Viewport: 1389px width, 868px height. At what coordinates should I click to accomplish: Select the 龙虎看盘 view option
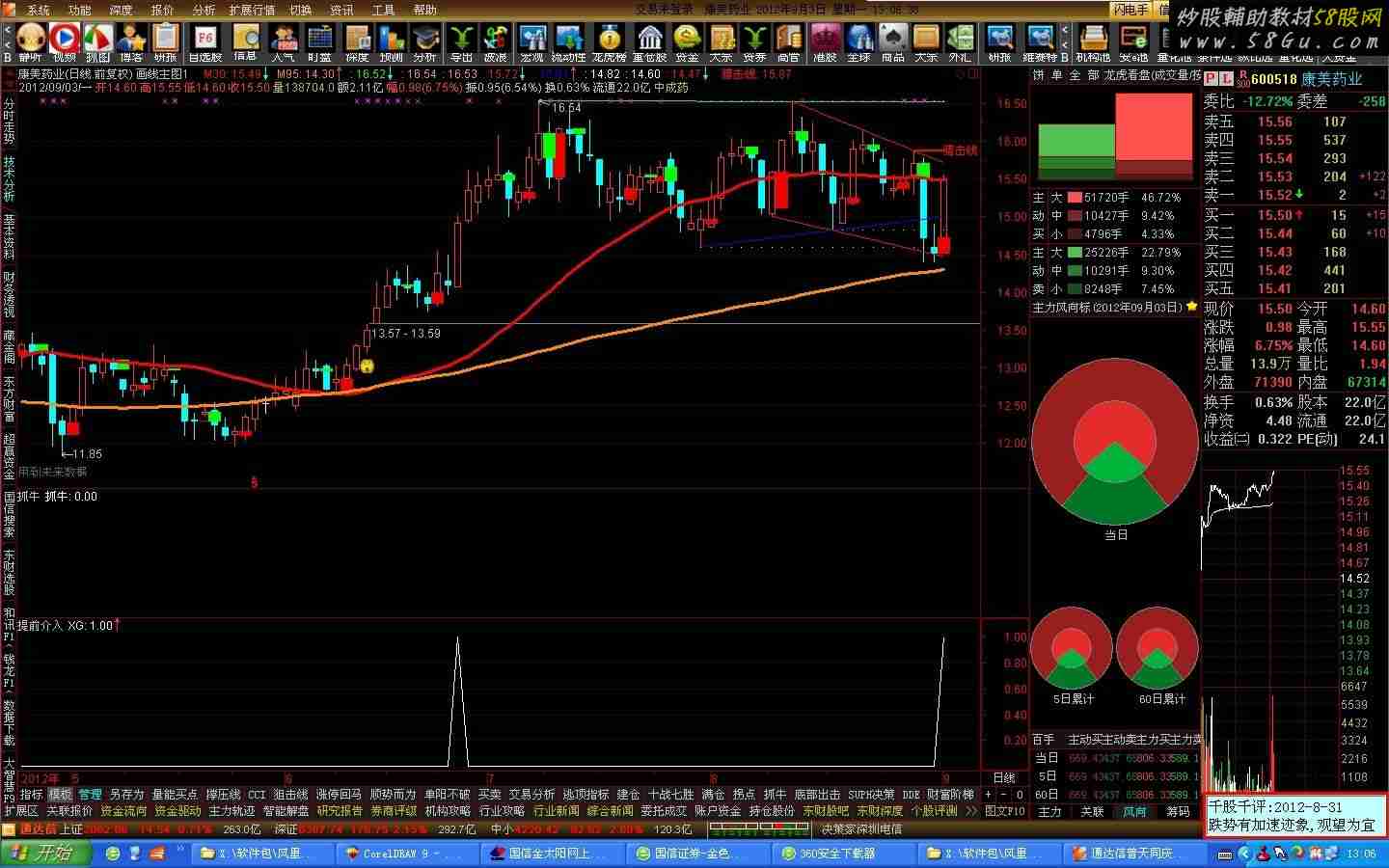pos(1128,74)
